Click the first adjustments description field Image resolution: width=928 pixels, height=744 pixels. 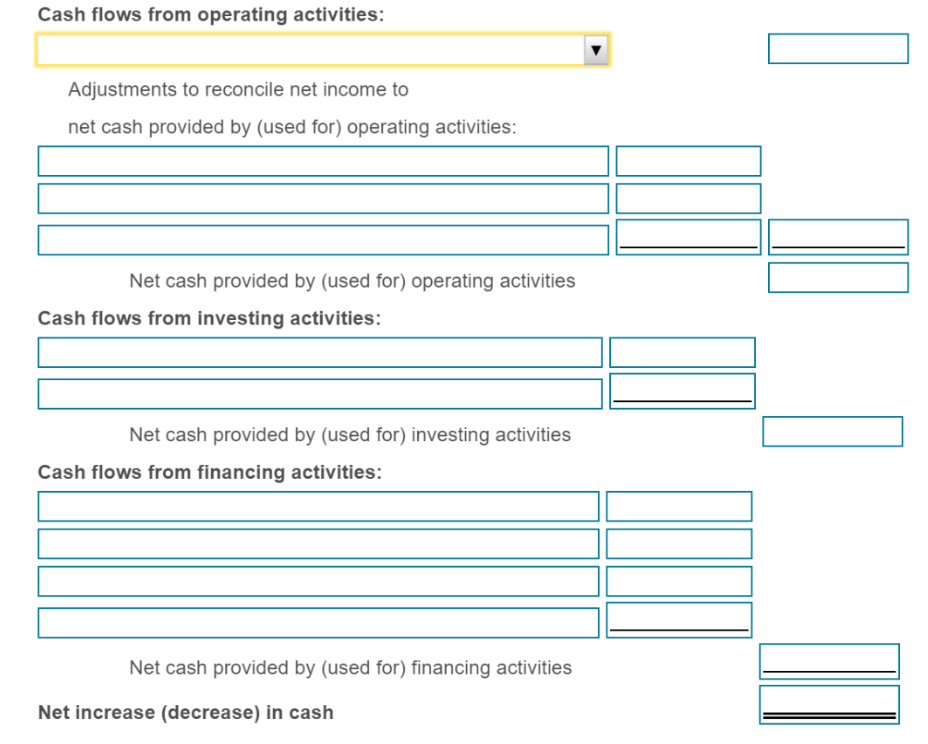[x=322, y=160]
